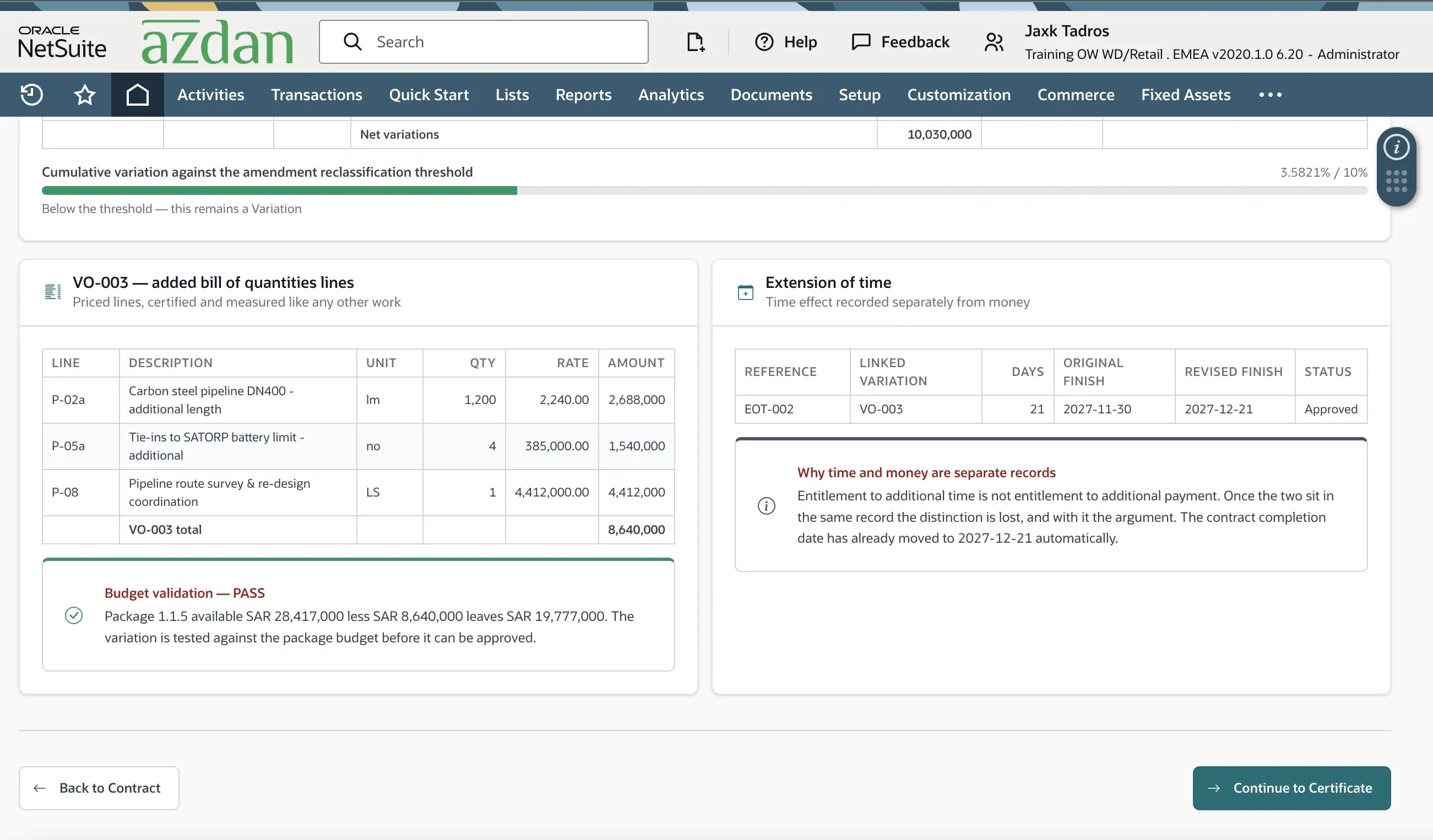
Task: Click the search magnifier icon
Action: click(352, 41)
